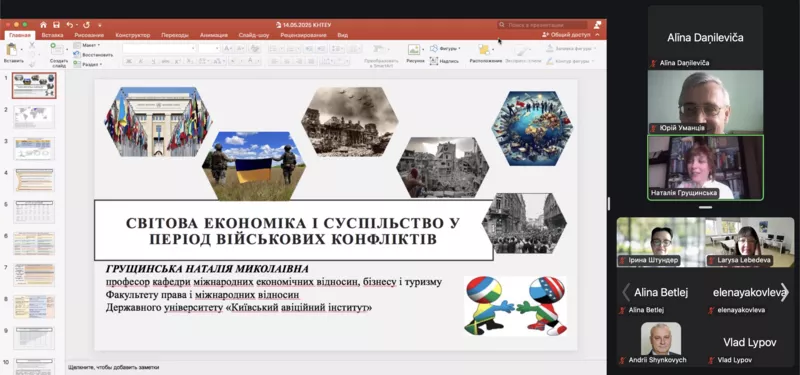Collapse the ribbon with the chevron arrow

click(597, 35)
